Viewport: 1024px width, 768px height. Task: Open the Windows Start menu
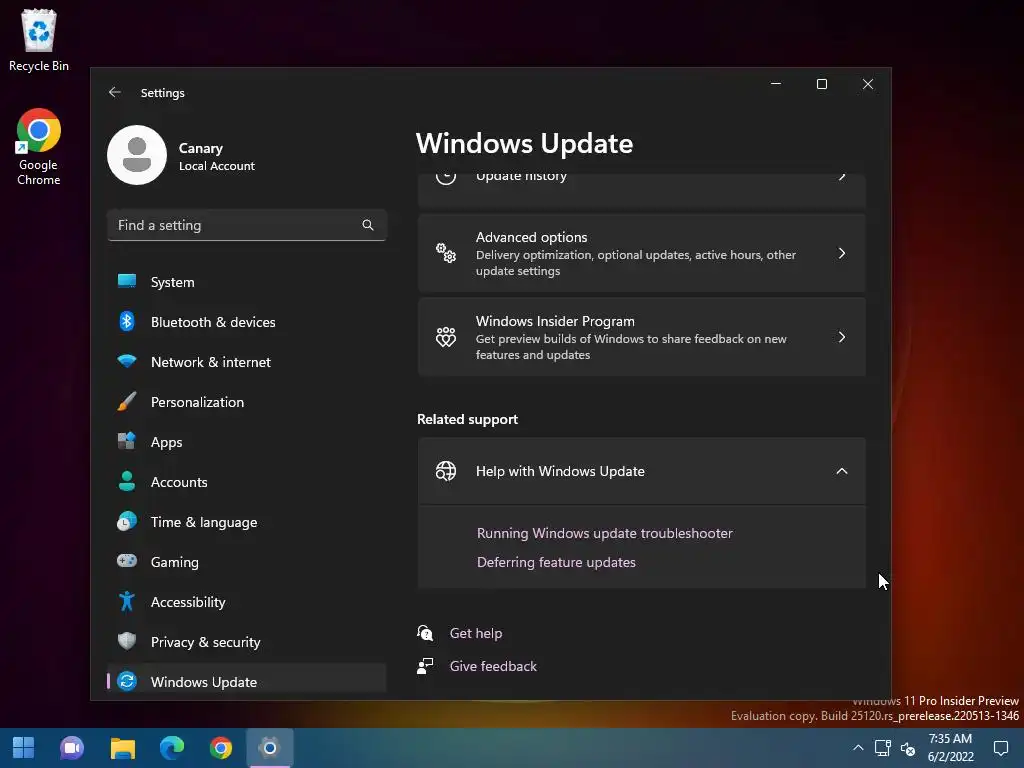pos(24,748)
